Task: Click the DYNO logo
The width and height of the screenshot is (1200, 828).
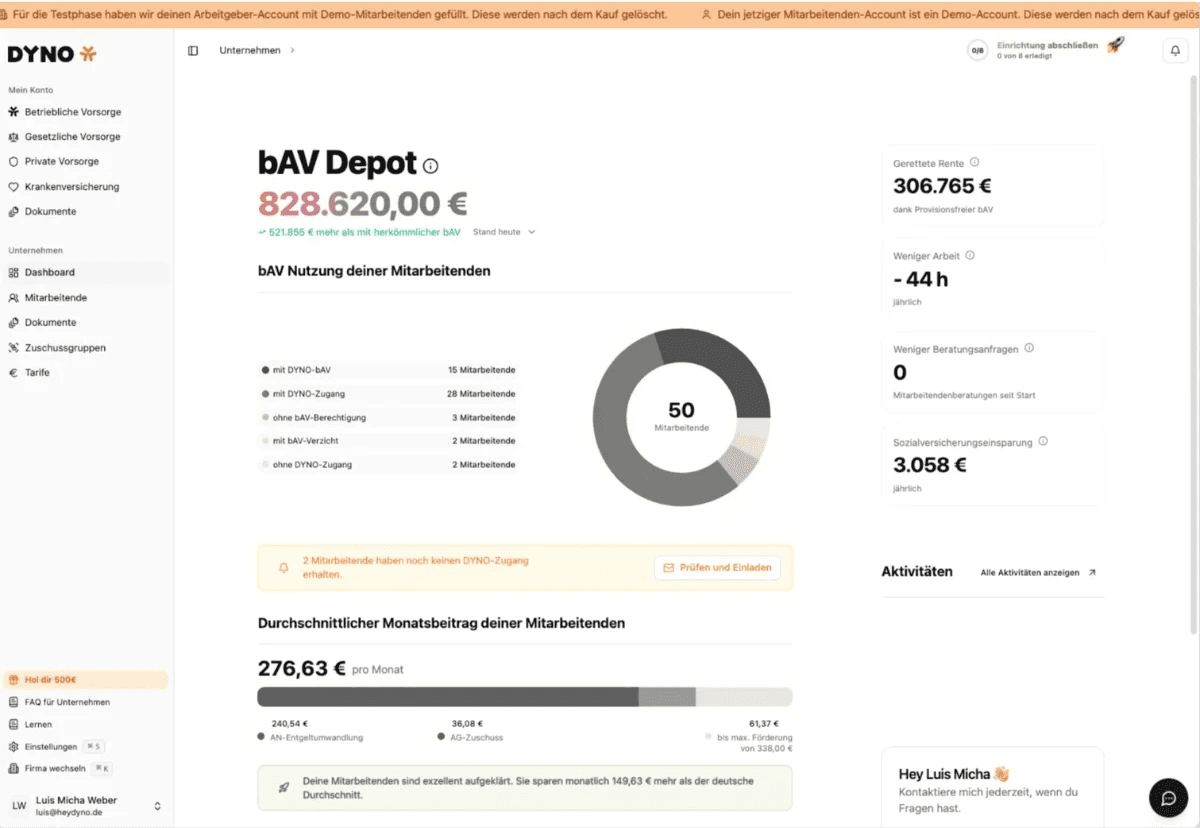Action: click(52, 54)
